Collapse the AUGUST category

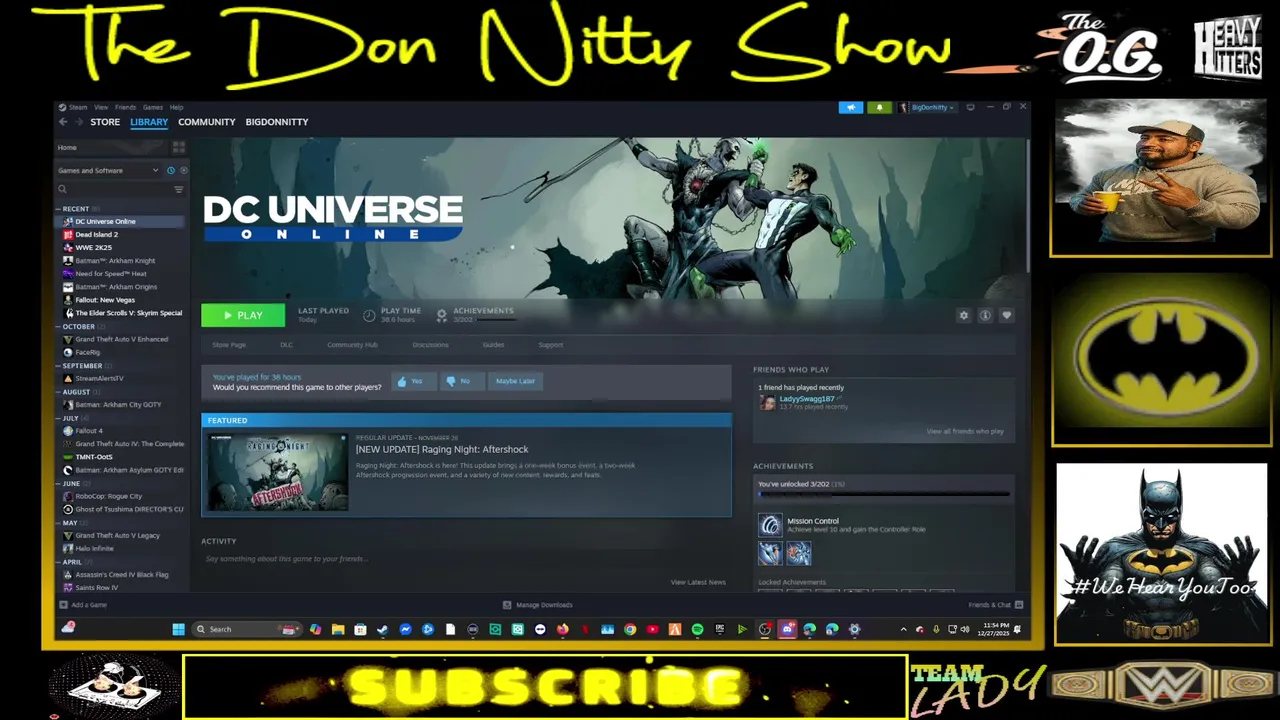coord(75,392)
